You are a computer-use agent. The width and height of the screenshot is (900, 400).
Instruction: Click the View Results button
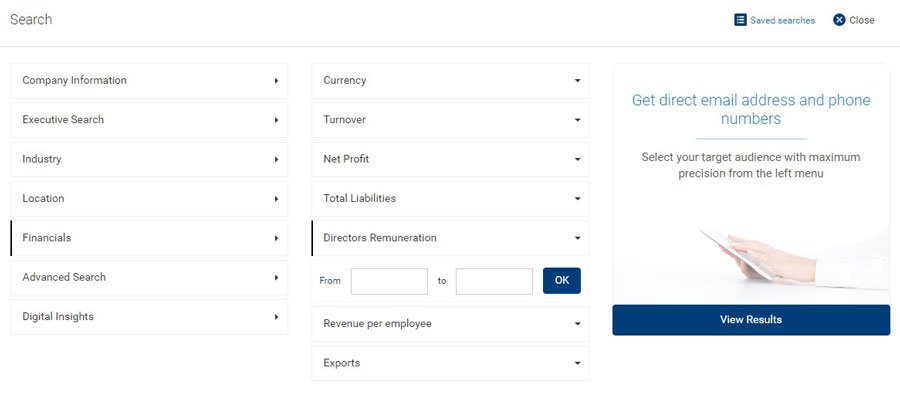(751, 320)
